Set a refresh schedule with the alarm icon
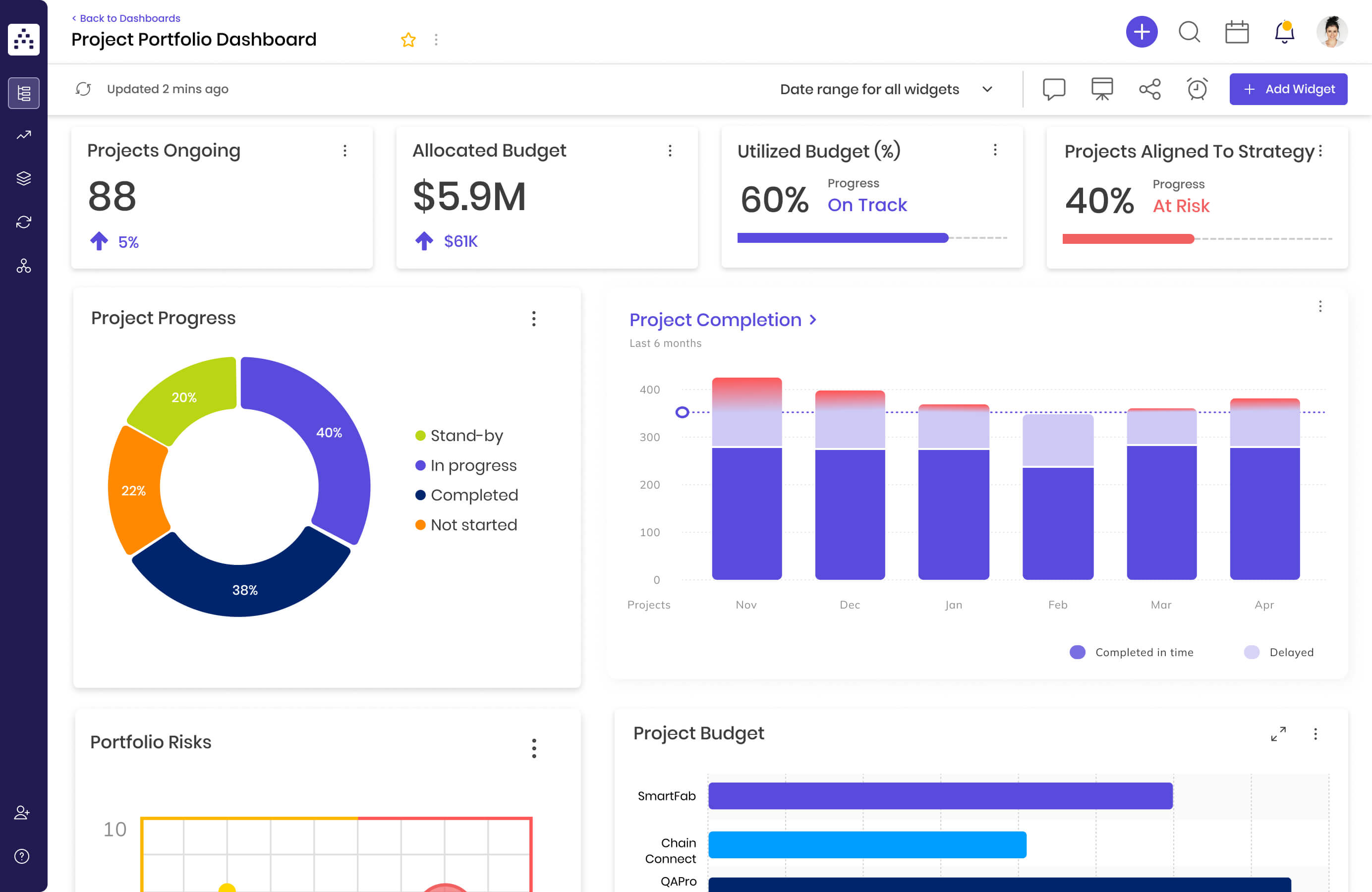 [1196, 89]
